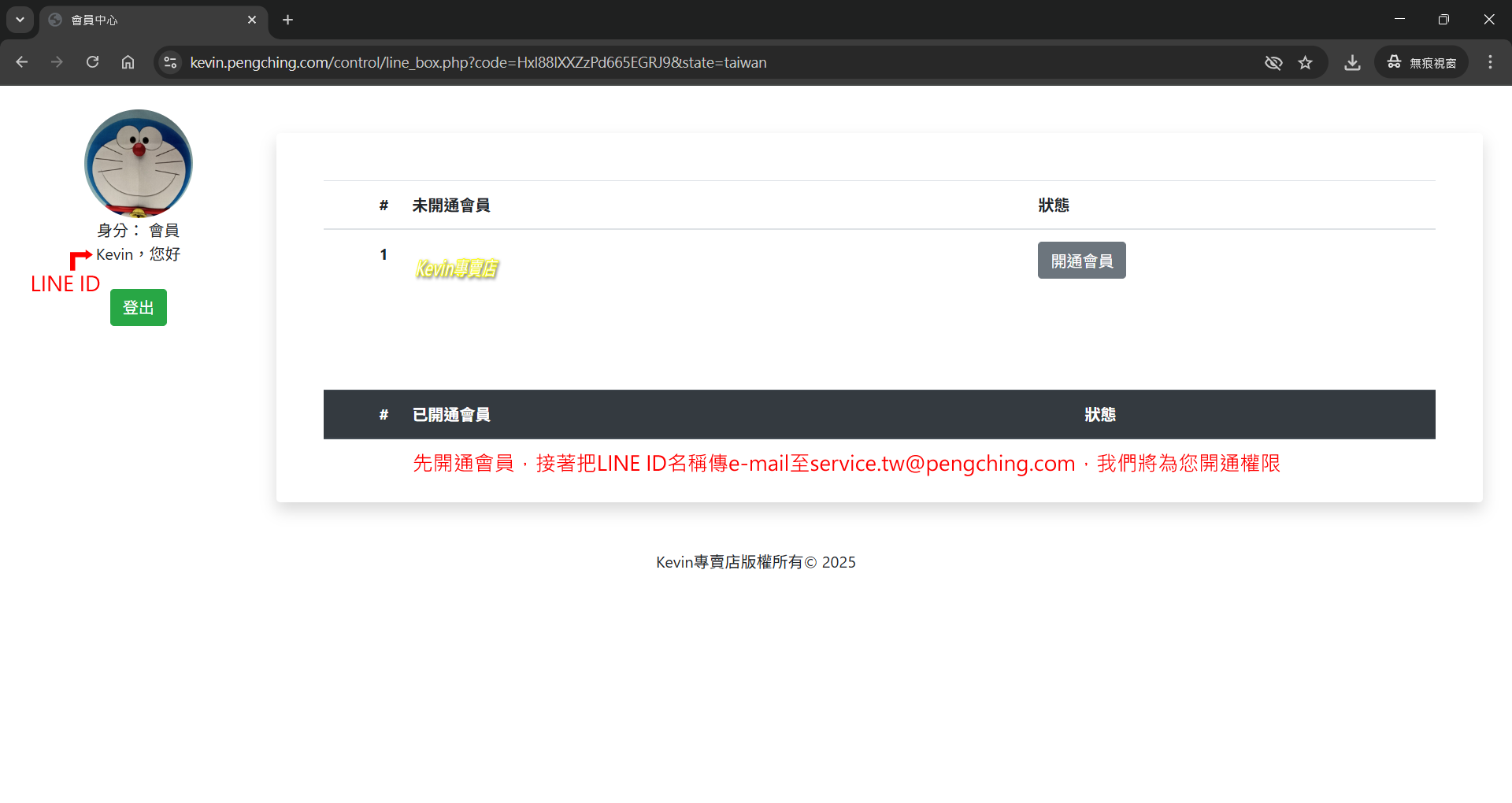Click the green 登出 logout button
Image resolution: width=1512 pixels, height=803 pixels.
(x=139, y=307)
